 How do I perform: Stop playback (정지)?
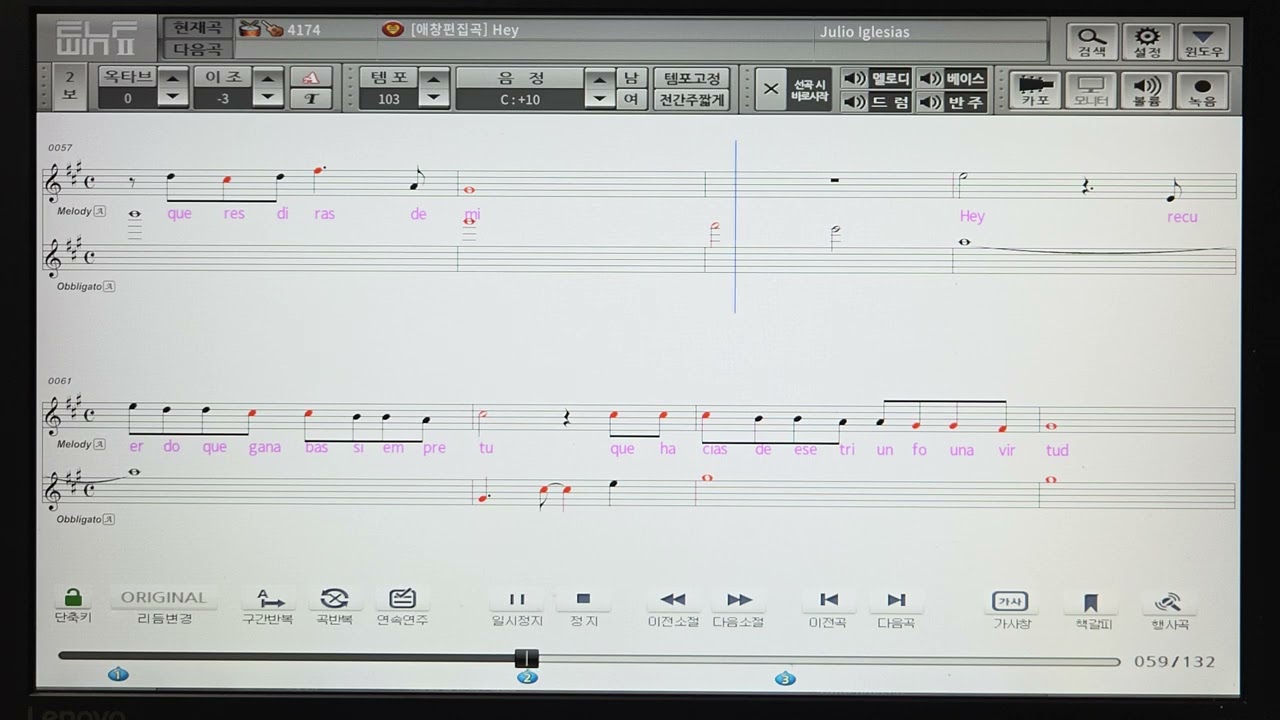coord(584,607)
